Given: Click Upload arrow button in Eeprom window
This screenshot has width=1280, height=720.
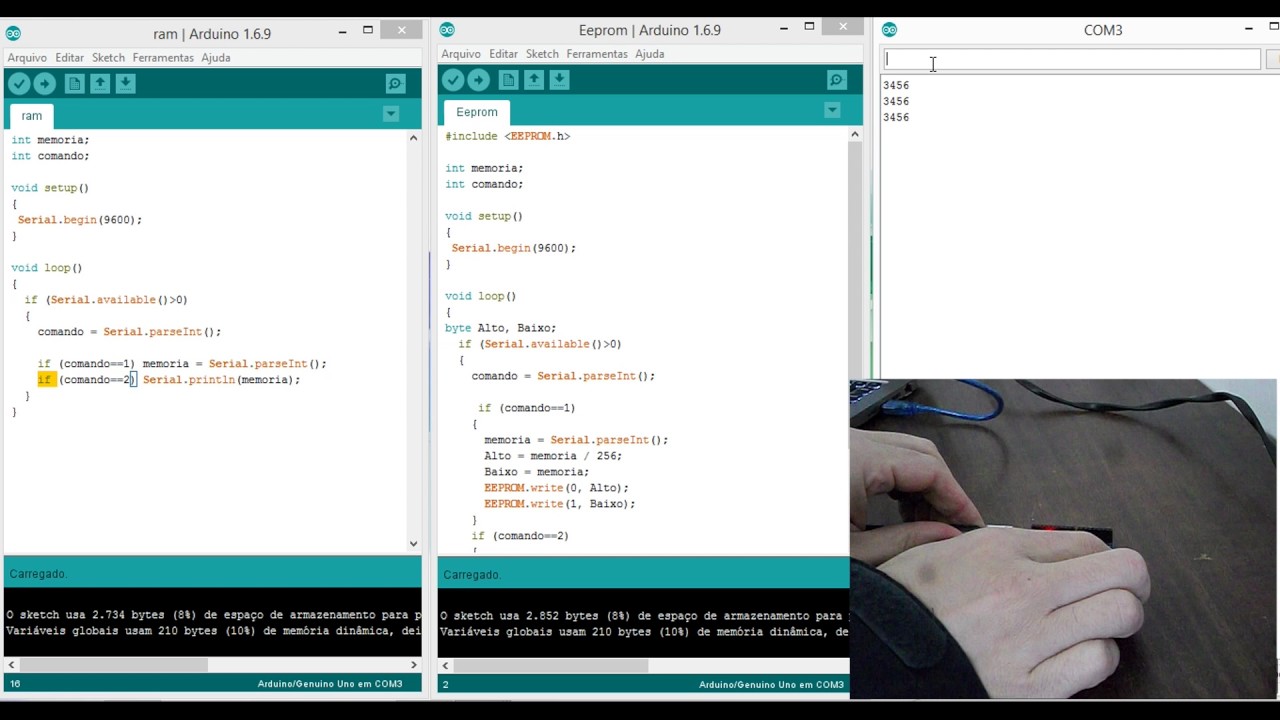Looking at the screenshot, I should coord(479,80).
